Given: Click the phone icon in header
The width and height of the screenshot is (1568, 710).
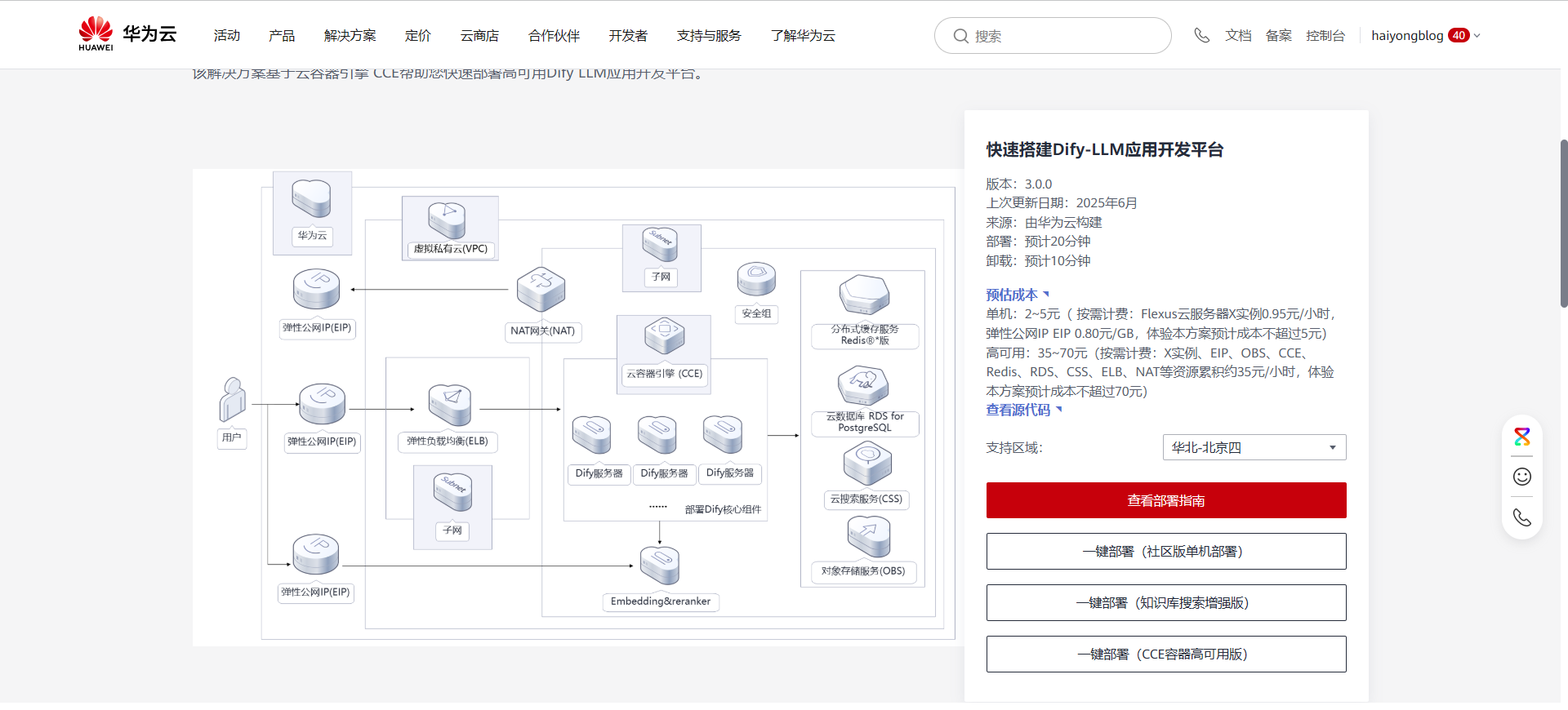Looking at the screenshot, I should pos(1201,35).
